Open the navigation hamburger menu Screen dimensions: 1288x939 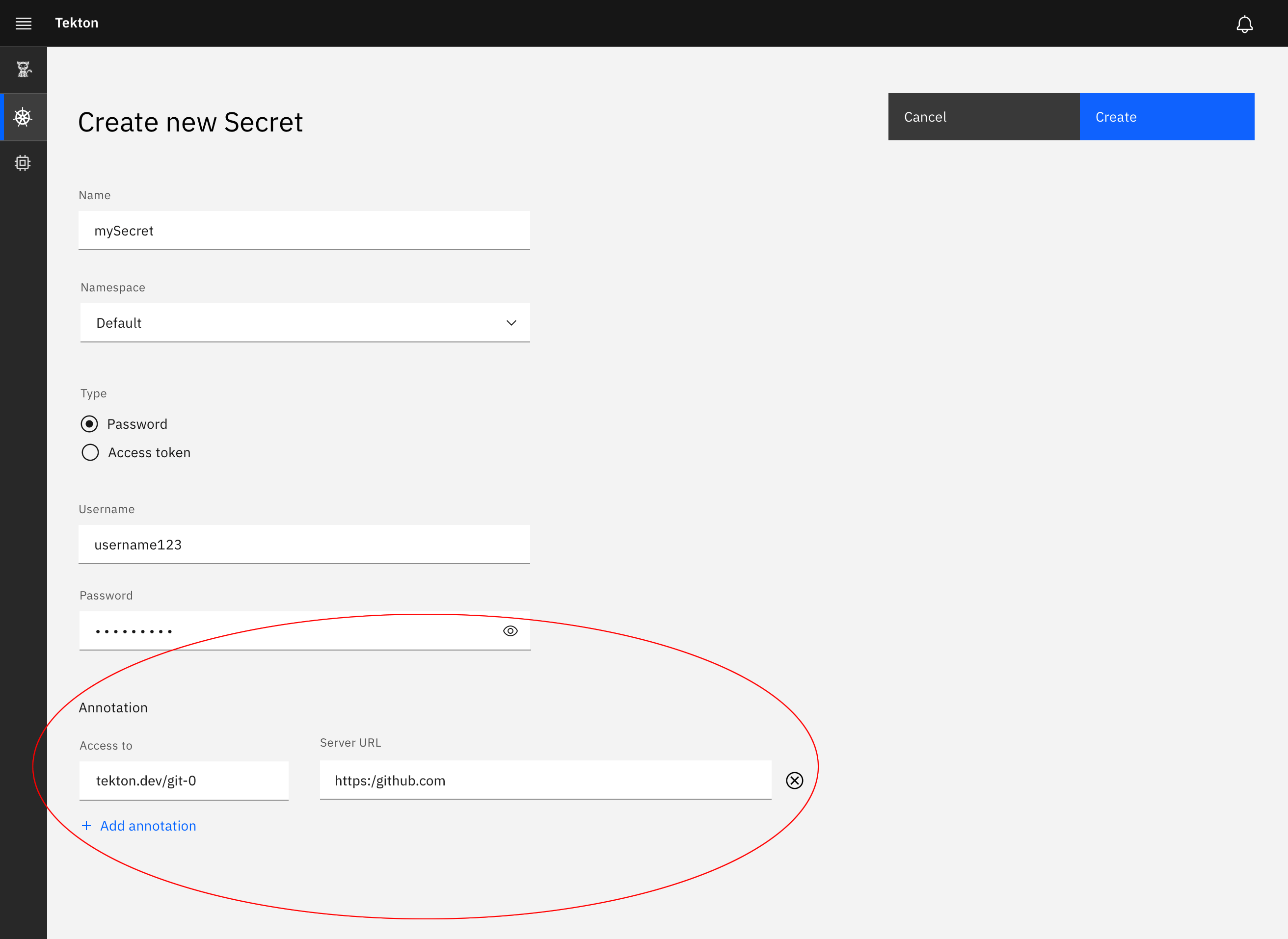pyautogui.click(x=23, y=23)
